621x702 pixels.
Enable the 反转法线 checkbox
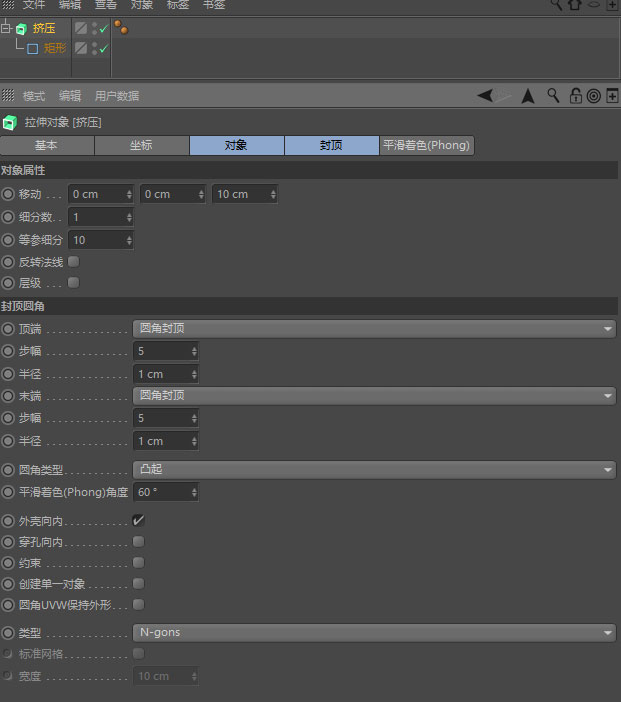[73, 261]
